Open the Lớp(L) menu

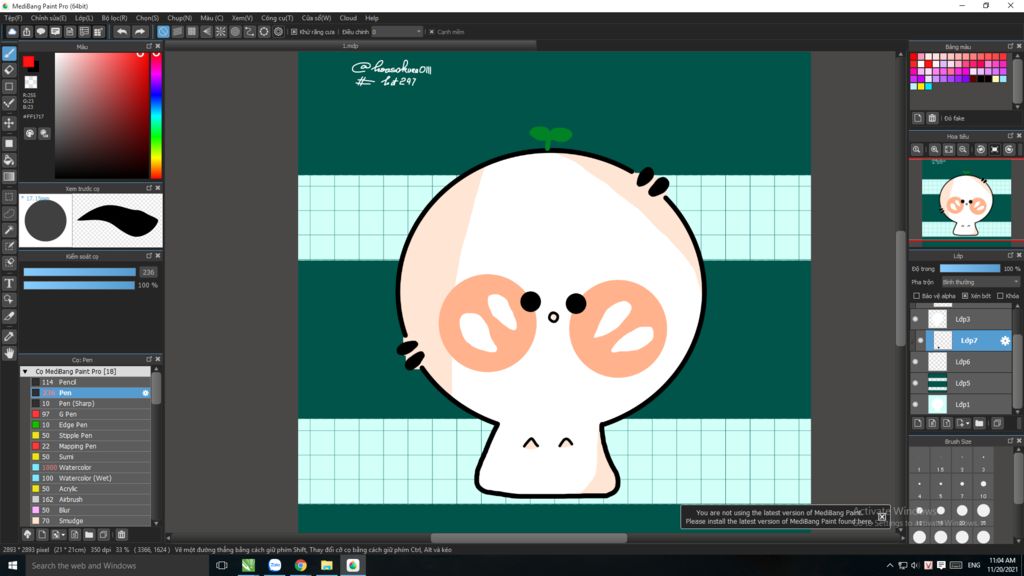(x=84, y=18)
